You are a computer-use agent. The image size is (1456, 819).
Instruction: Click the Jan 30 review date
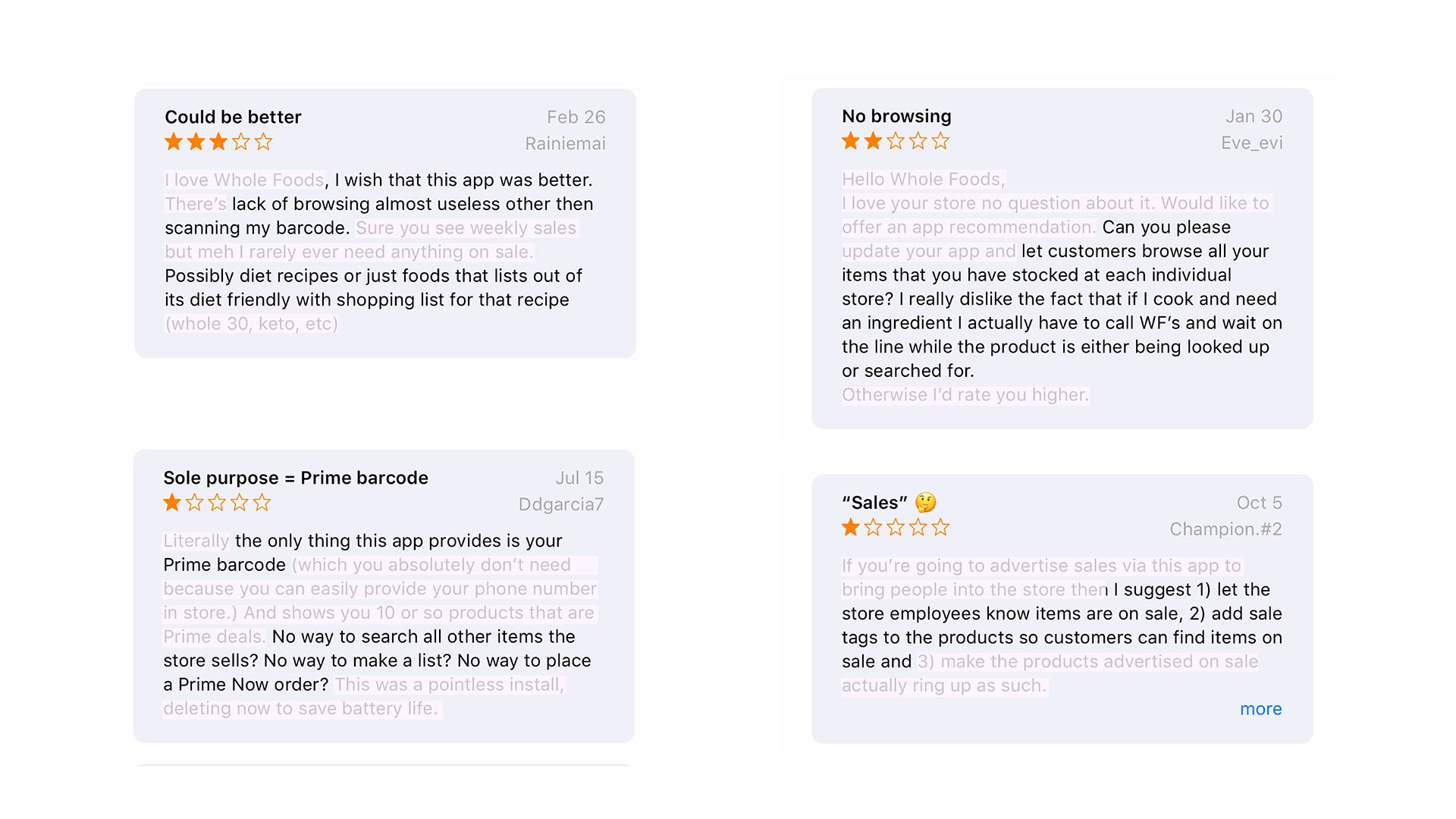pos(1254,116)
